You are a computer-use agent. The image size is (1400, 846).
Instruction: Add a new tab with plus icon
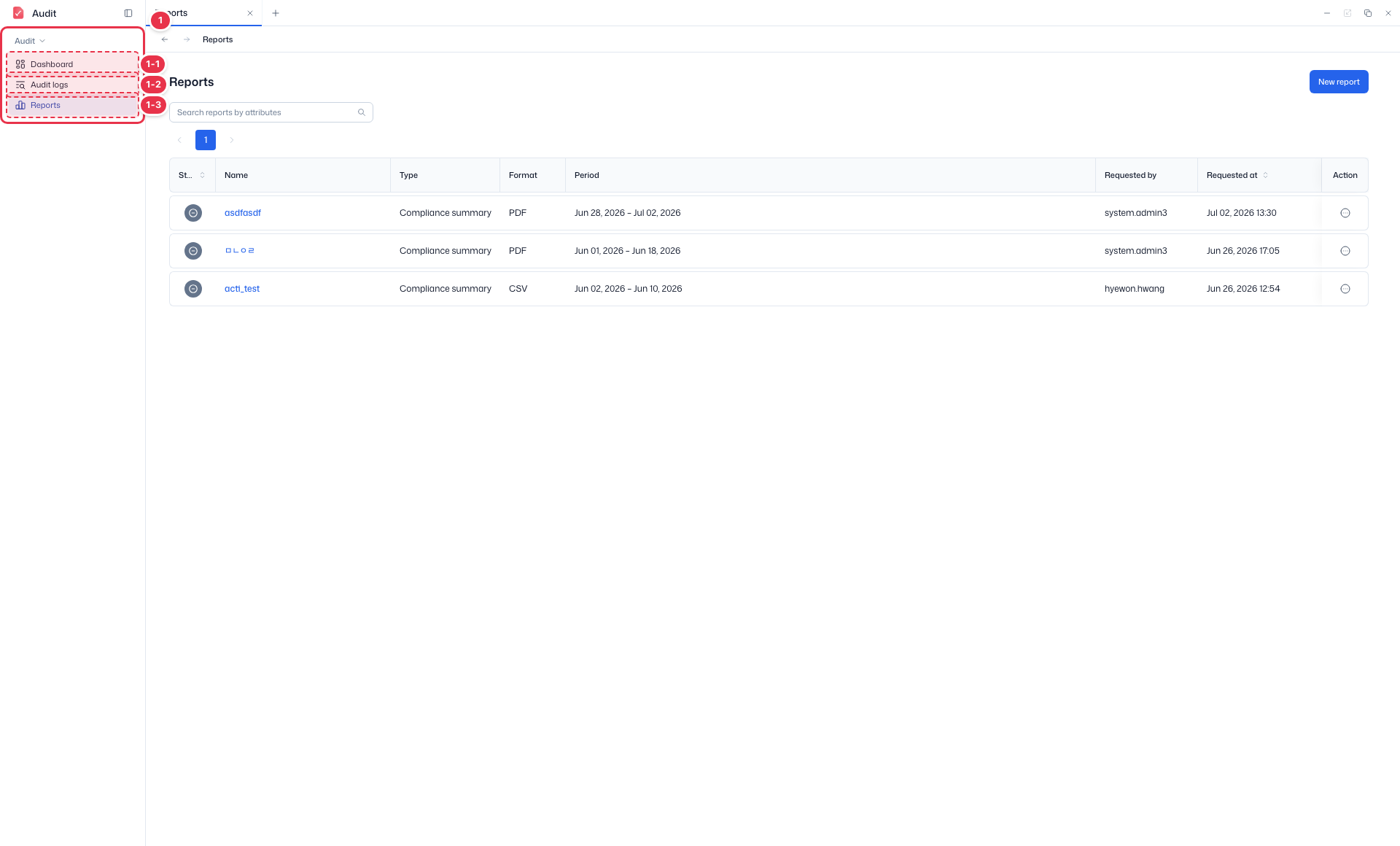coord(276,13)
